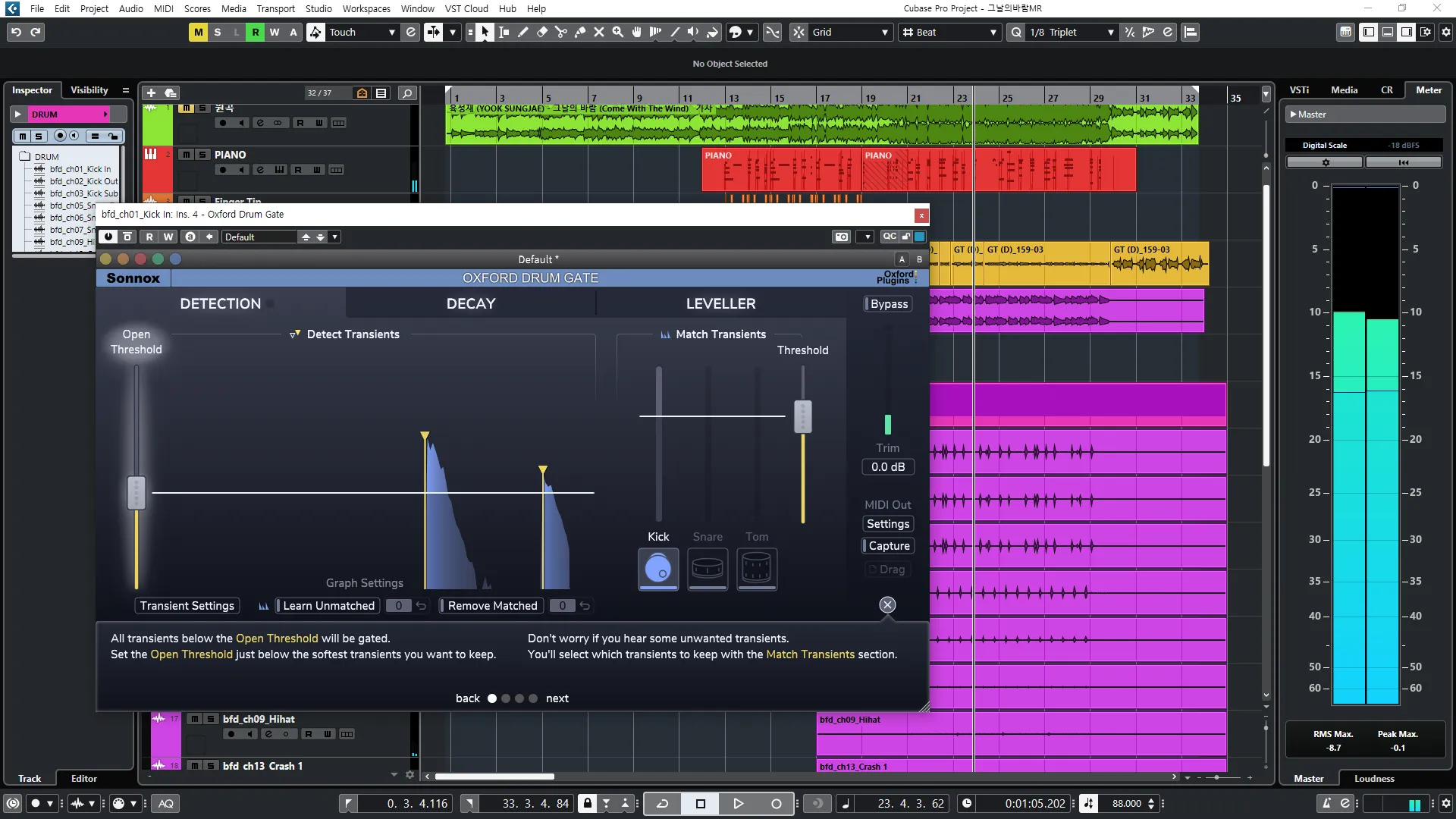This screenshot has width=1456, height=819.
Task: Choose the Erase tool
Action: pyautogui.click(x=541, y=32)
